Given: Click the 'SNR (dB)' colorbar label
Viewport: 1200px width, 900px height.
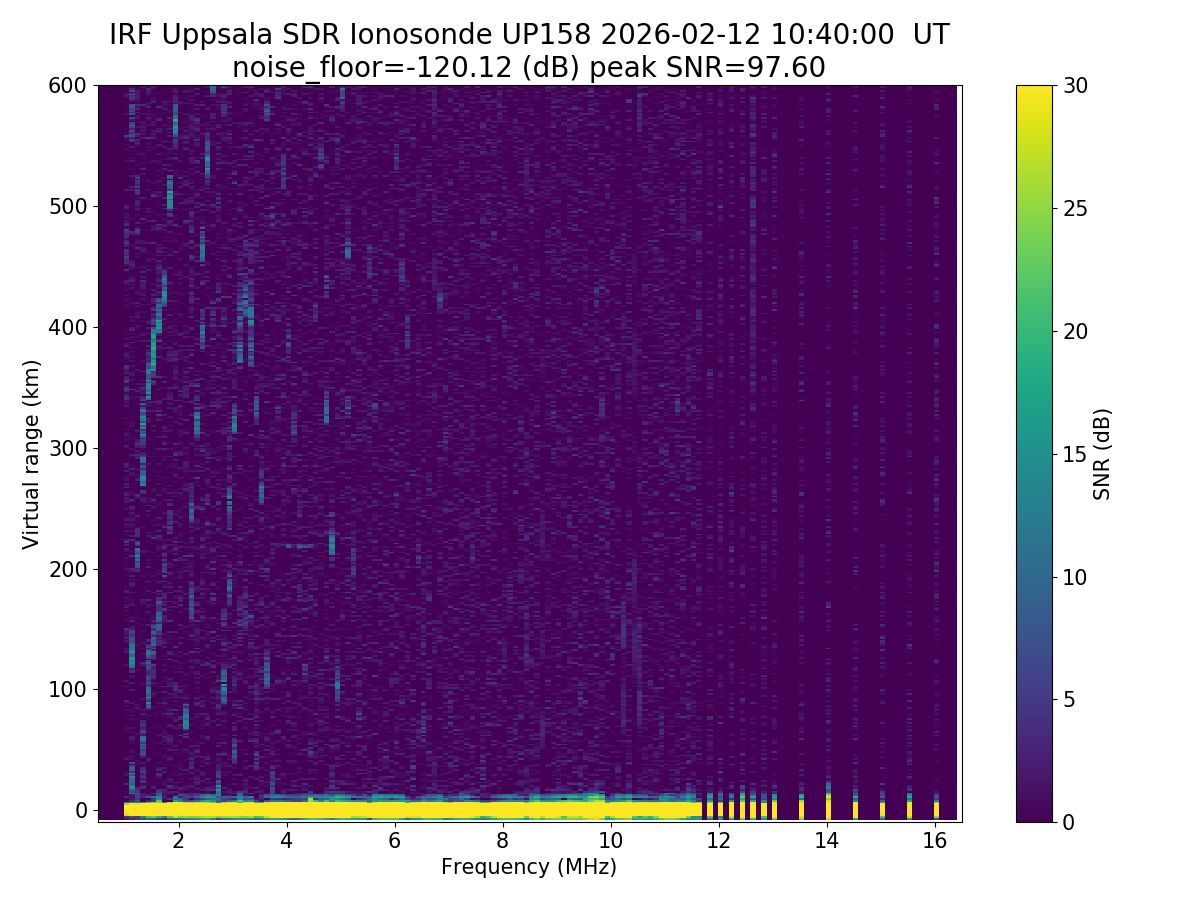Looking at the screenshot, I should pos(1102,453).
